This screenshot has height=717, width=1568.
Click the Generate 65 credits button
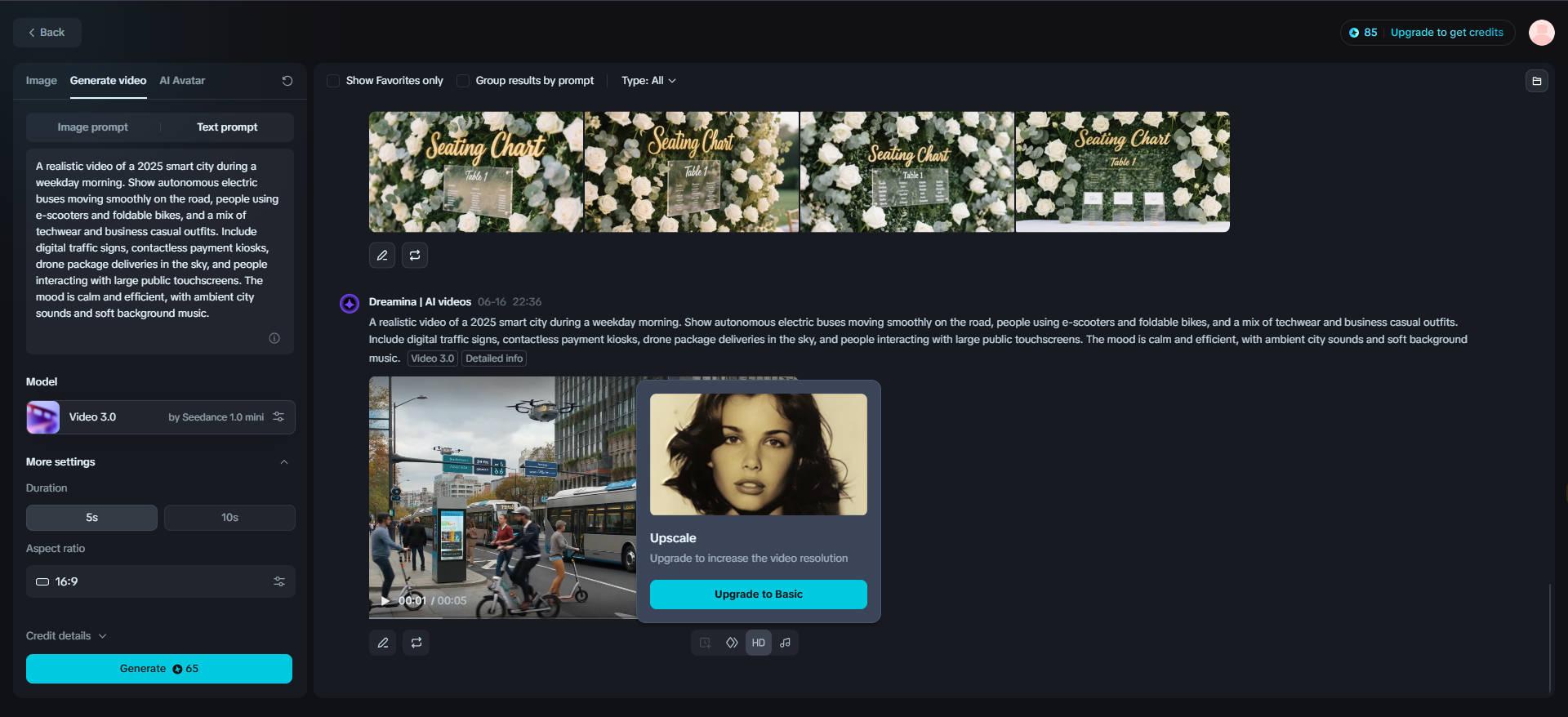[159, 669]
